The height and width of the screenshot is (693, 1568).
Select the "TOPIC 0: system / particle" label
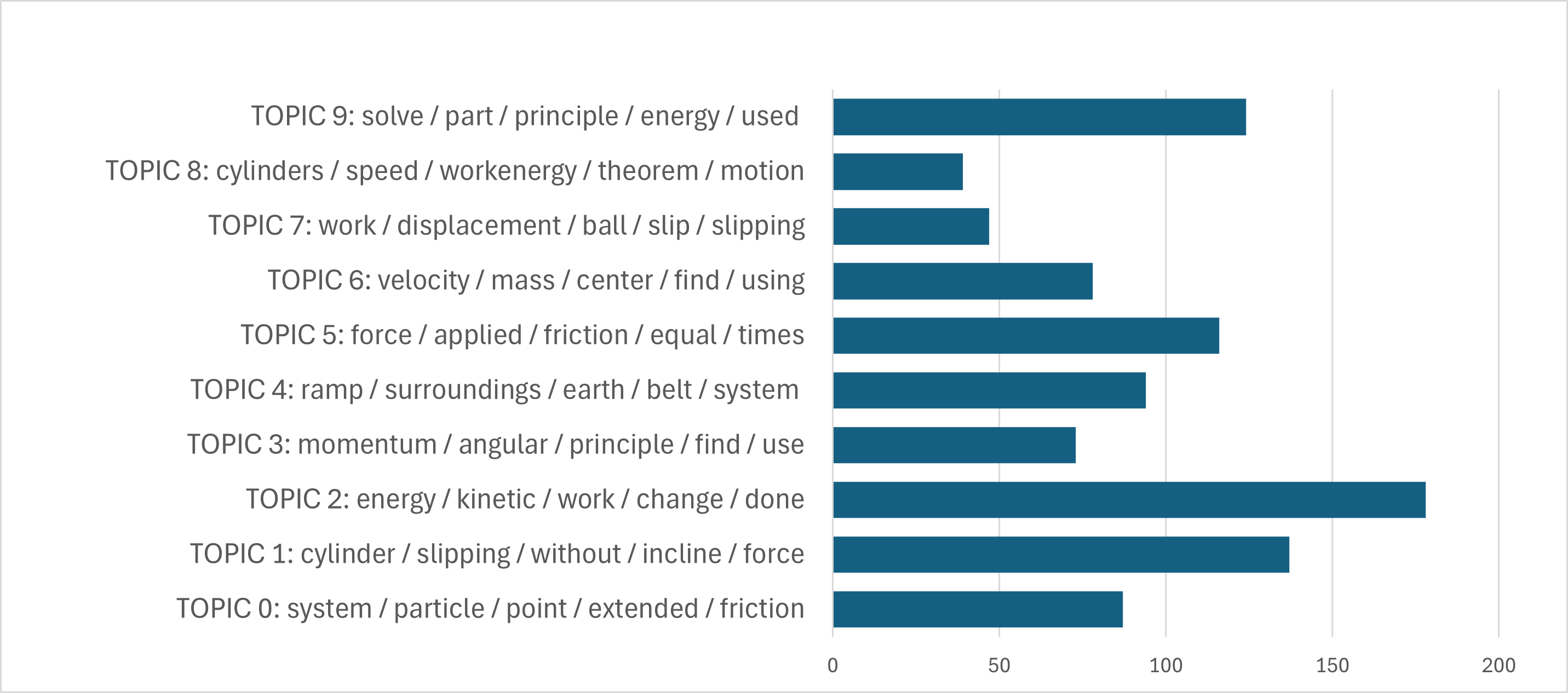490,609
